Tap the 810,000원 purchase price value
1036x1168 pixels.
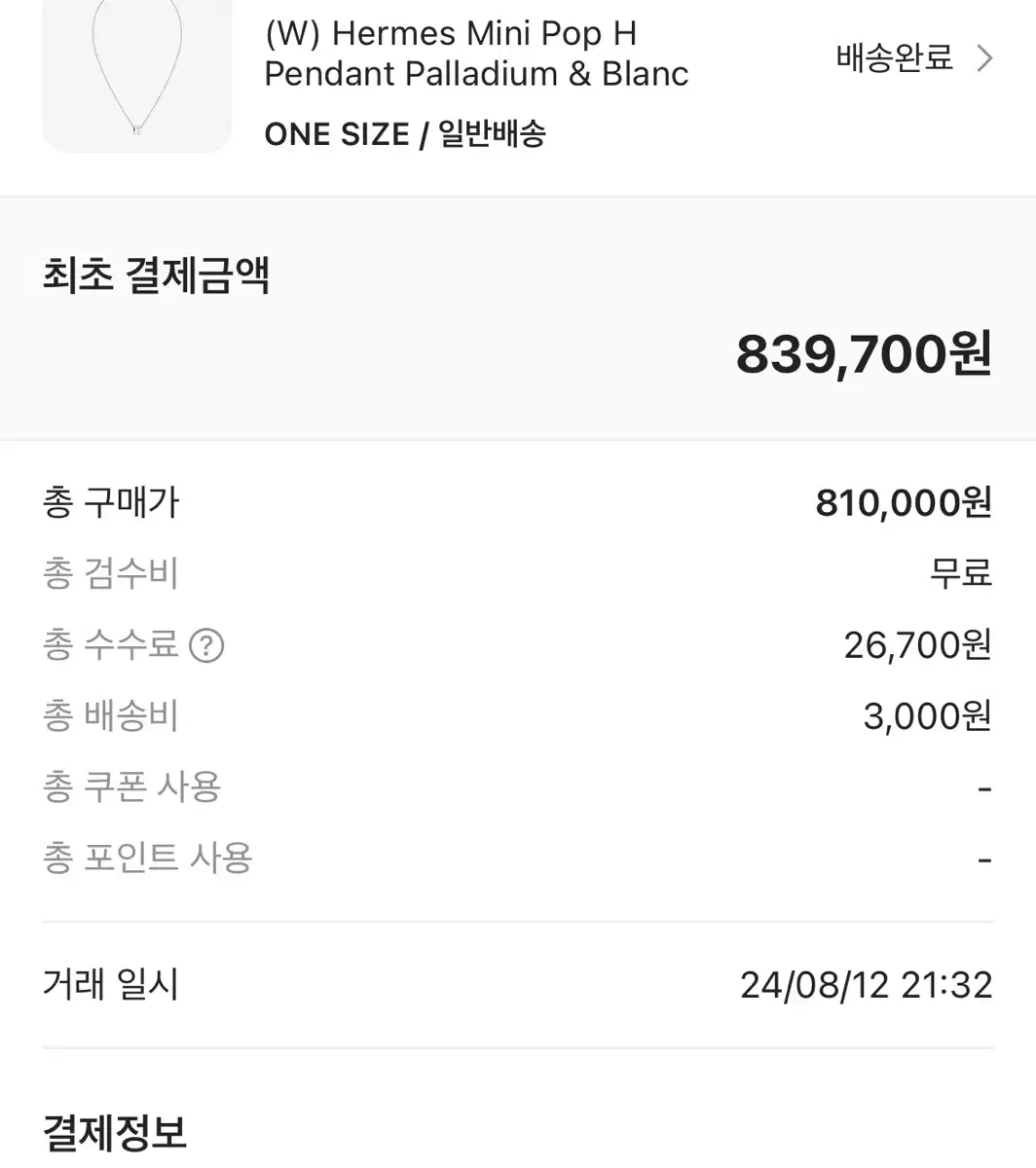coord(904,502)
